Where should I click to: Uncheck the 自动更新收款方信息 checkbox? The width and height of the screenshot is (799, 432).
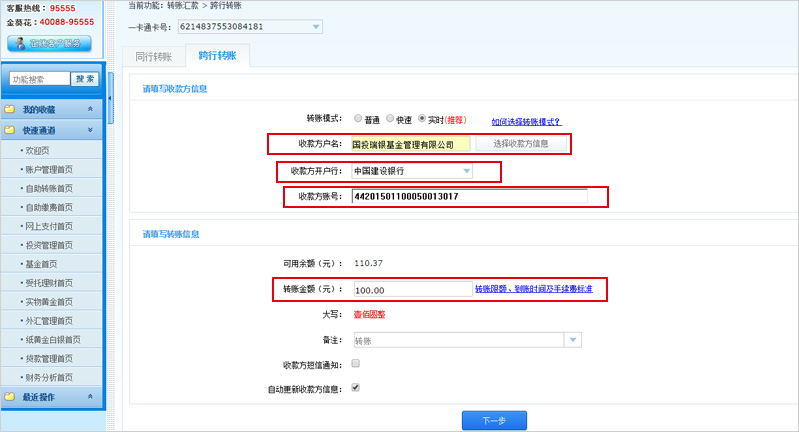click(355, 388)
